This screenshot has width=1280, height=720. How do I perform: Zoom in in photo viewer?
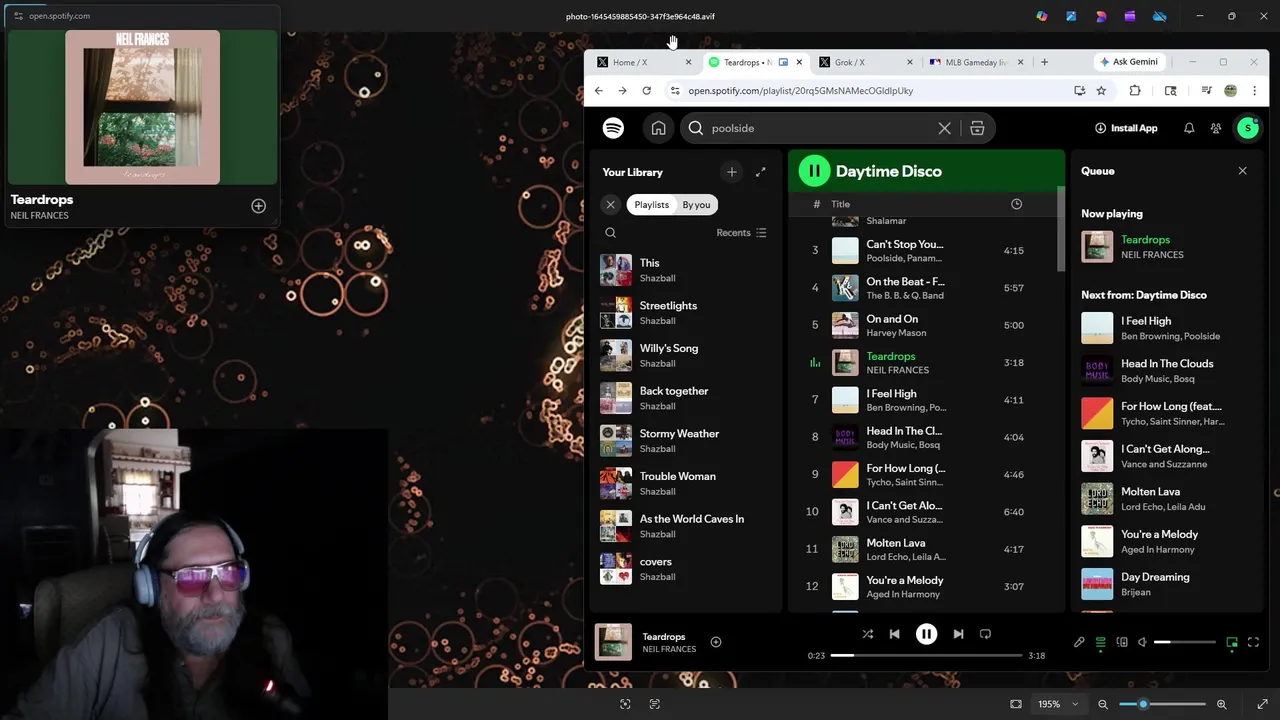point(1221,704)
